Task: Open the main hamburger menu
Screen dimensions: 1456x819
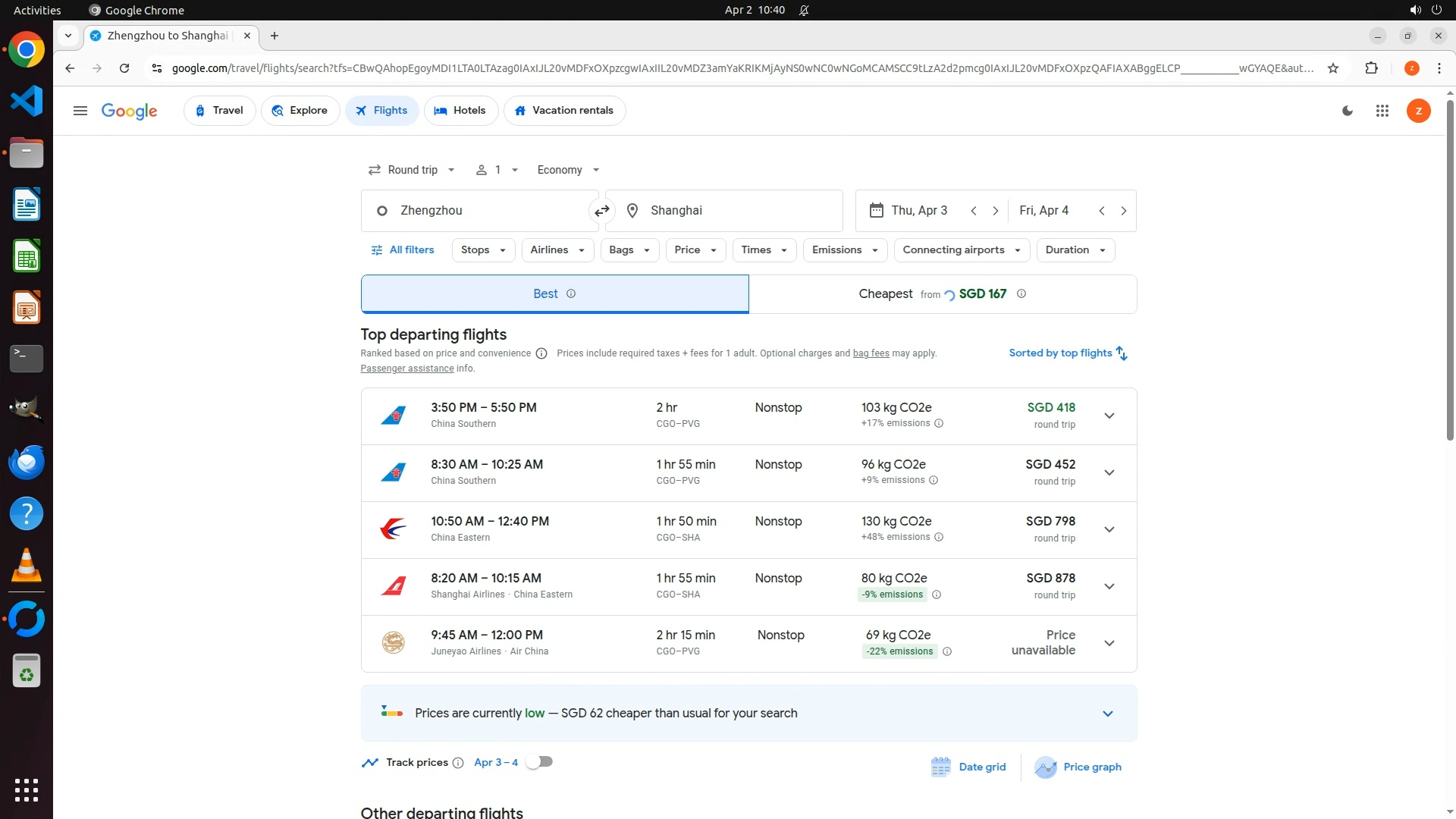Action: click(80, 111)
